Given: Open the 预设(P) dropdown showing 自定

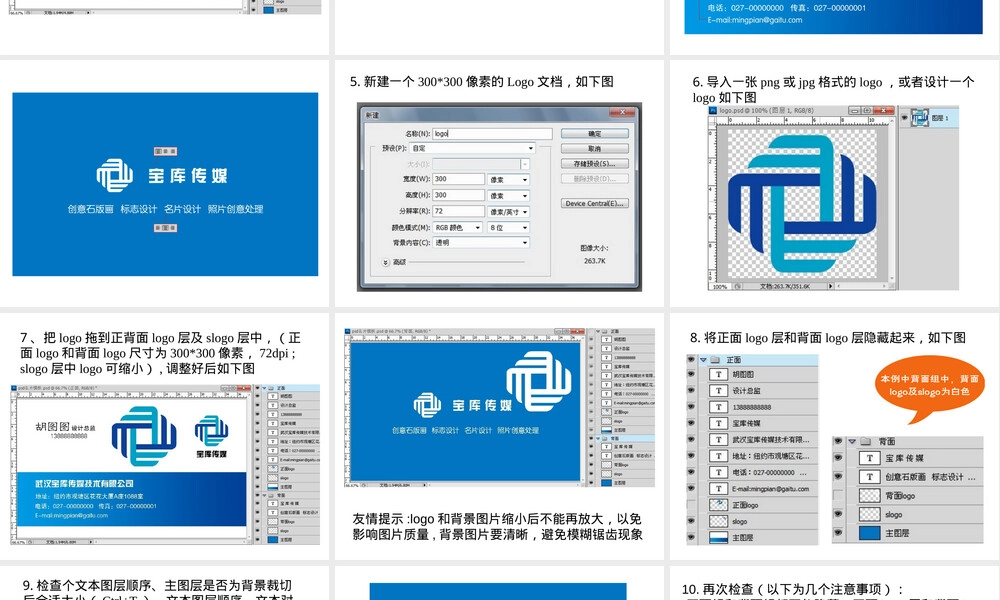Looking at the screenshot, I should (473, 148).
